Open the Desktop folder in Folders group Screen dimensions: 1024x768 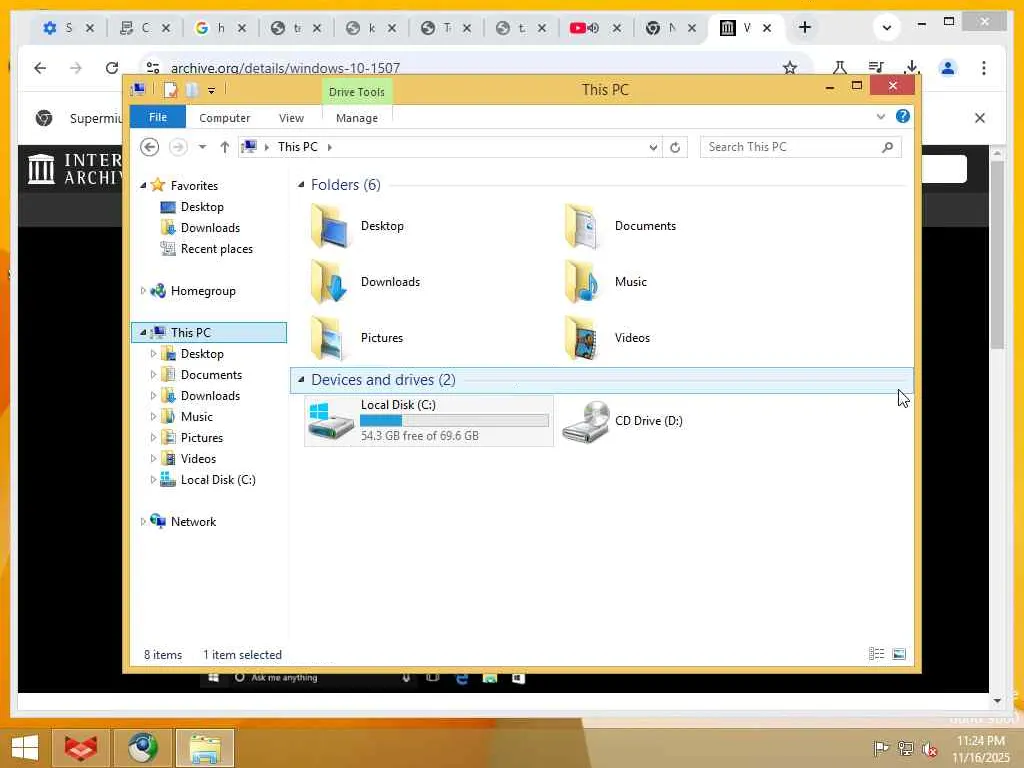(x=358, y=226)
